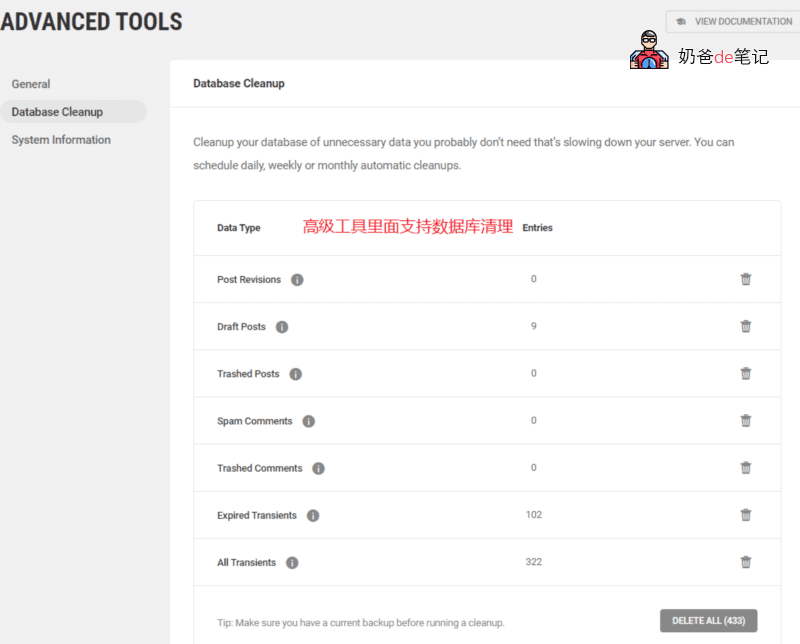The image size is (800, 644).
Task: Select Database Cleanup in sidebar
Action: [x=57, y=112]
